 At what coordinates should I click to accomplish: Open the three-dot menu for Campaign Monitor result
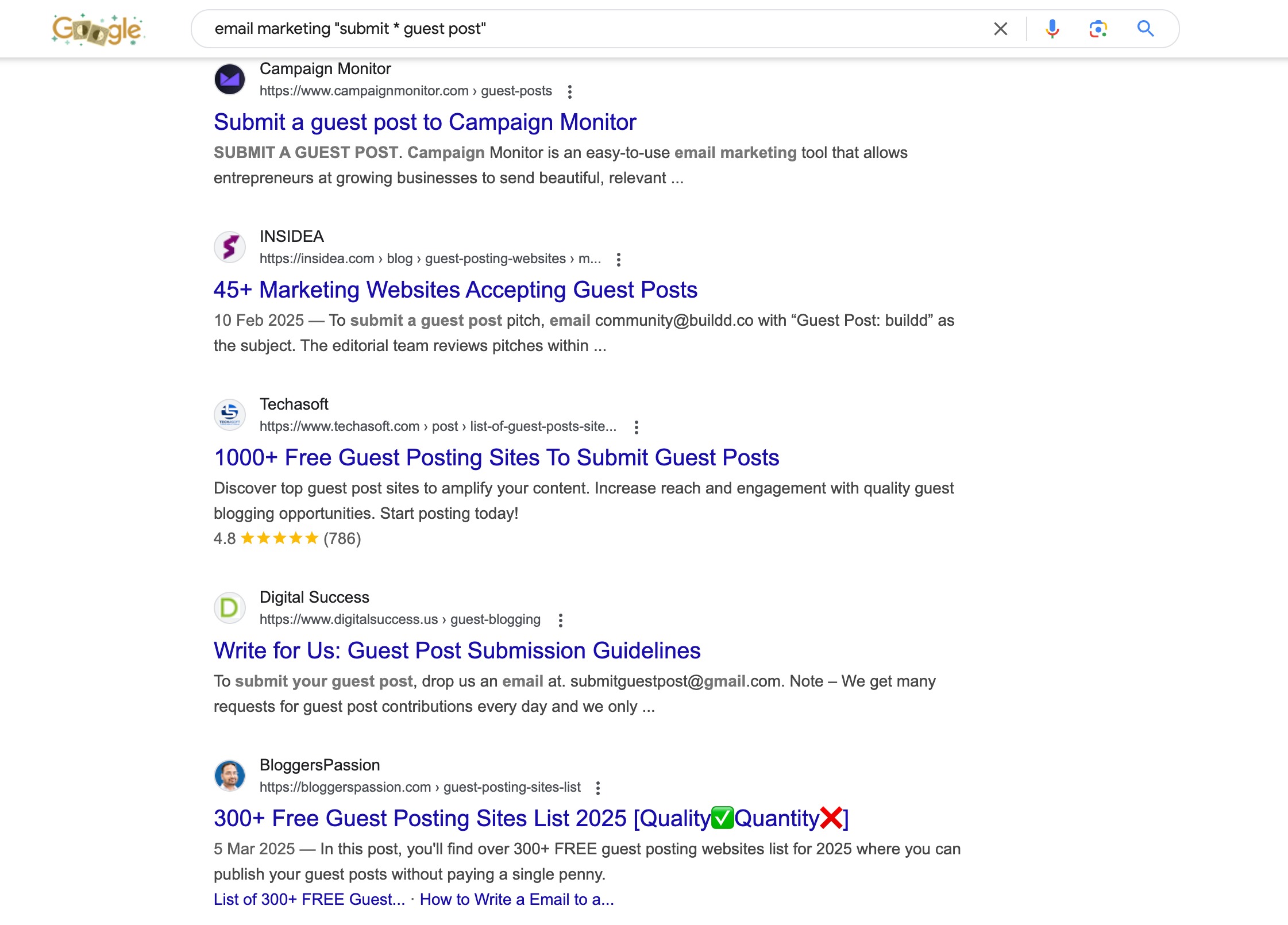570,91
